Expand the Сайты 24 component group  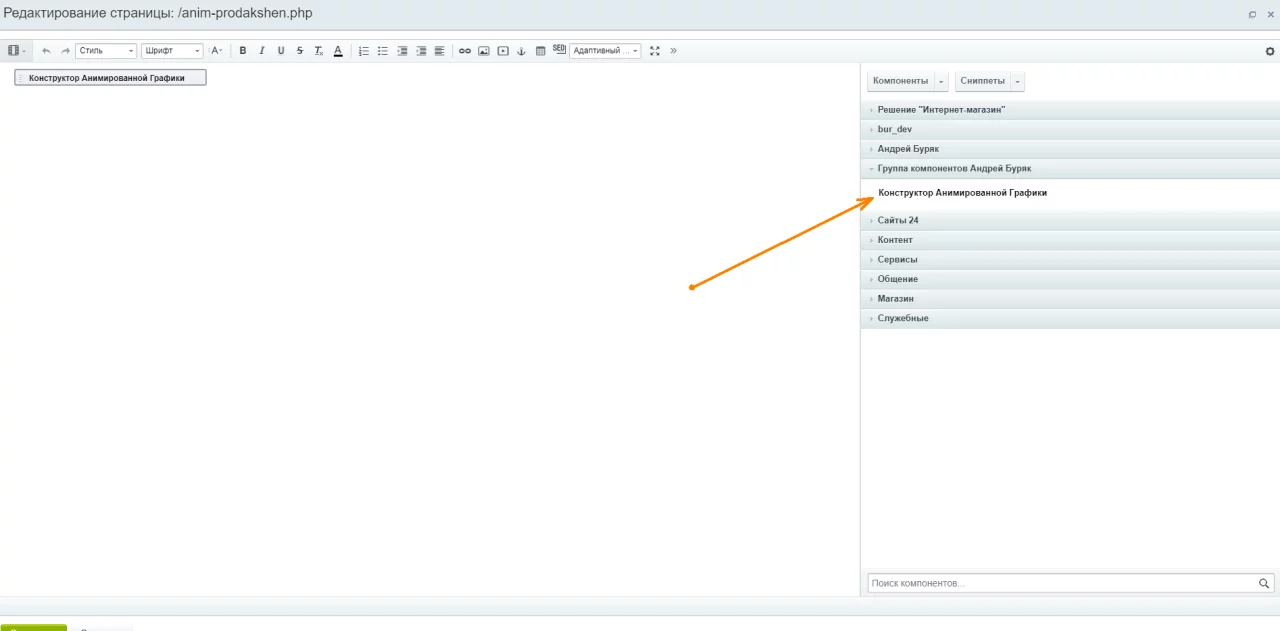898,220
